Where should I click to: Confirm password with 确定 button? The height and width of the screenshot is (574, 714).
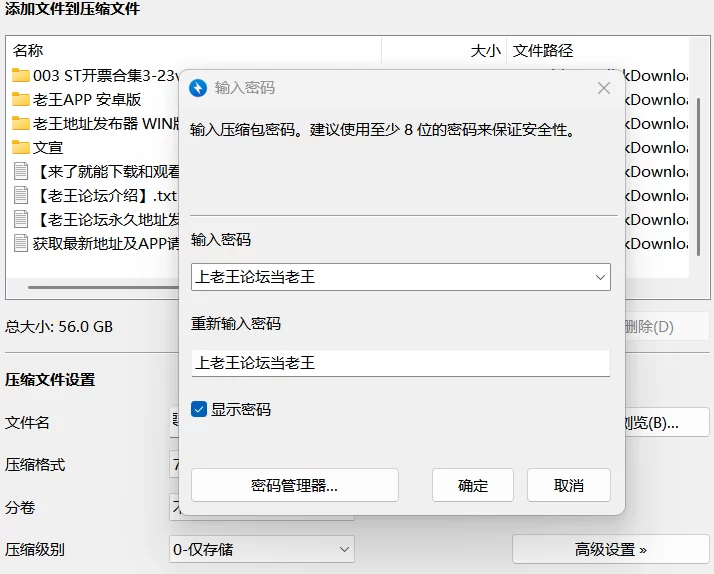point(473,485)
